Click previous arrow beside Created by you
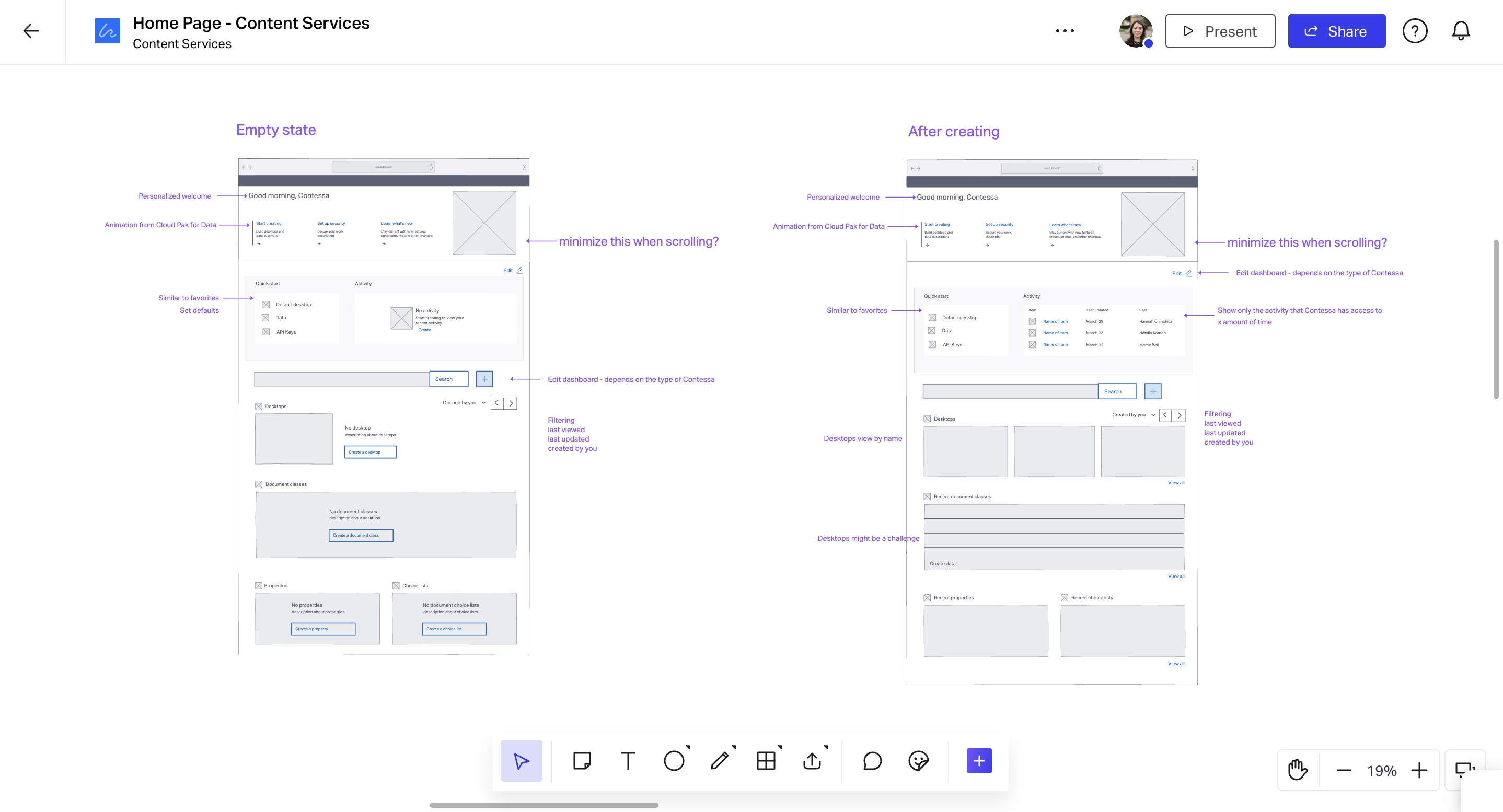 [1165, 415]
